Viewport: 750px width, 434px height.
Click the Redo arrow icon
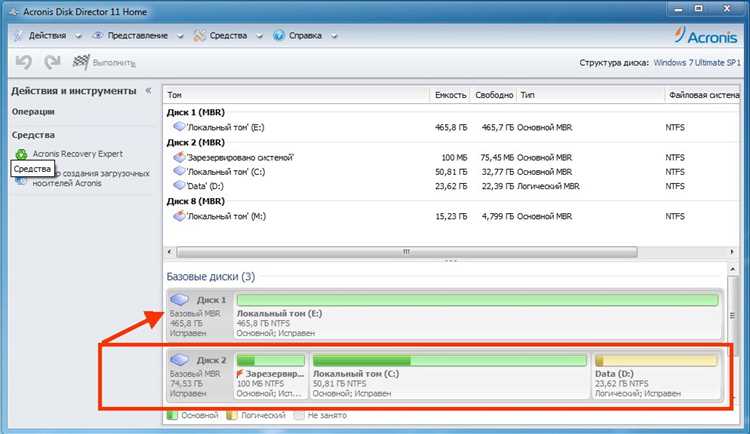tap(52, 62)
